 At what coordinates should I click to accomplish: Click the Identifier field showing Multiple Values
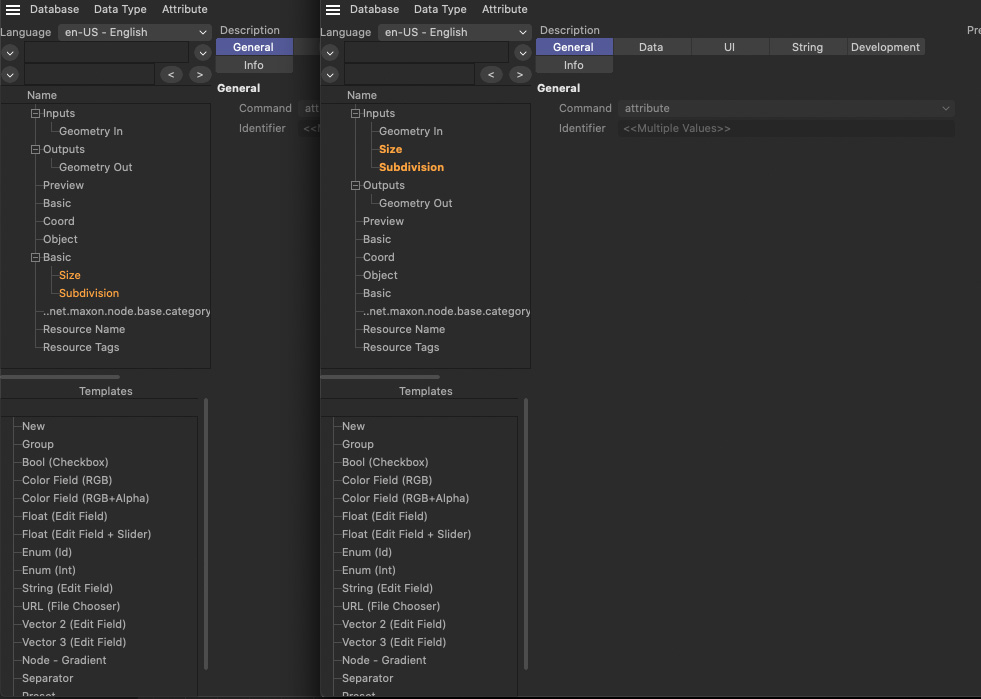[786, 129]
